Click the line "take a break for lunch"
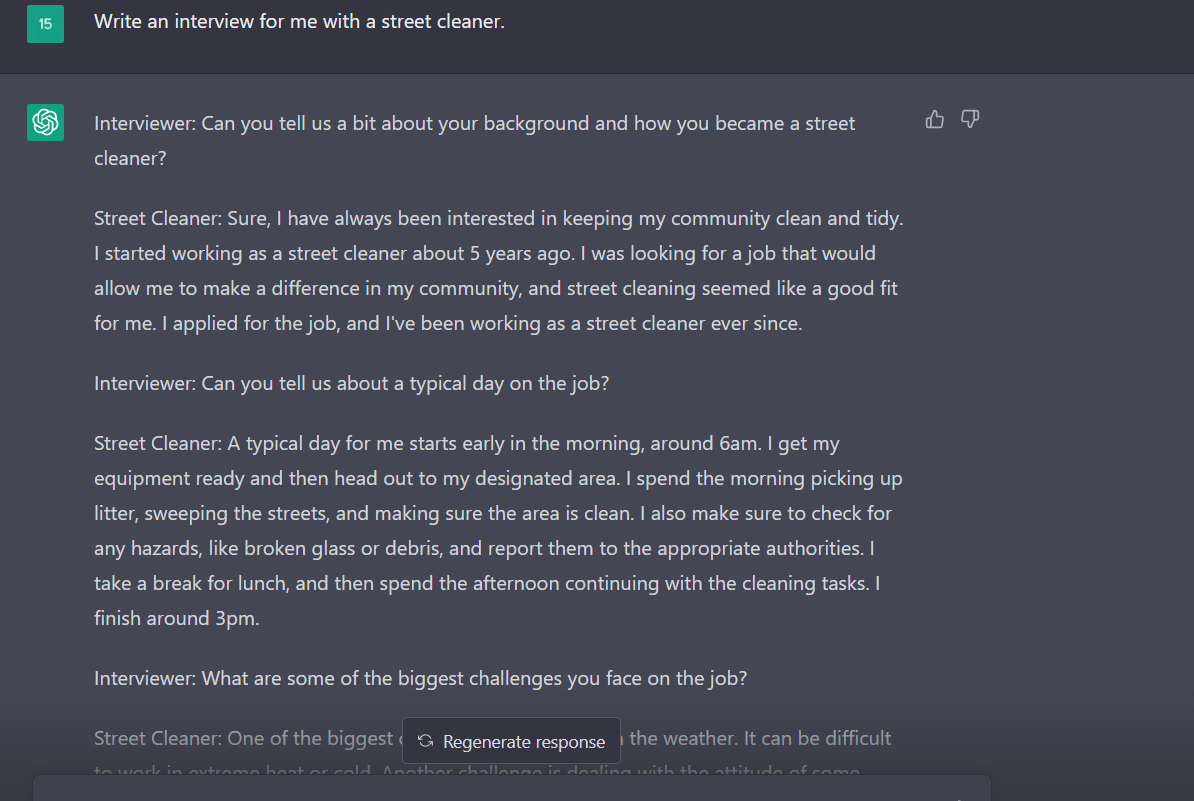 click(486, 584)
